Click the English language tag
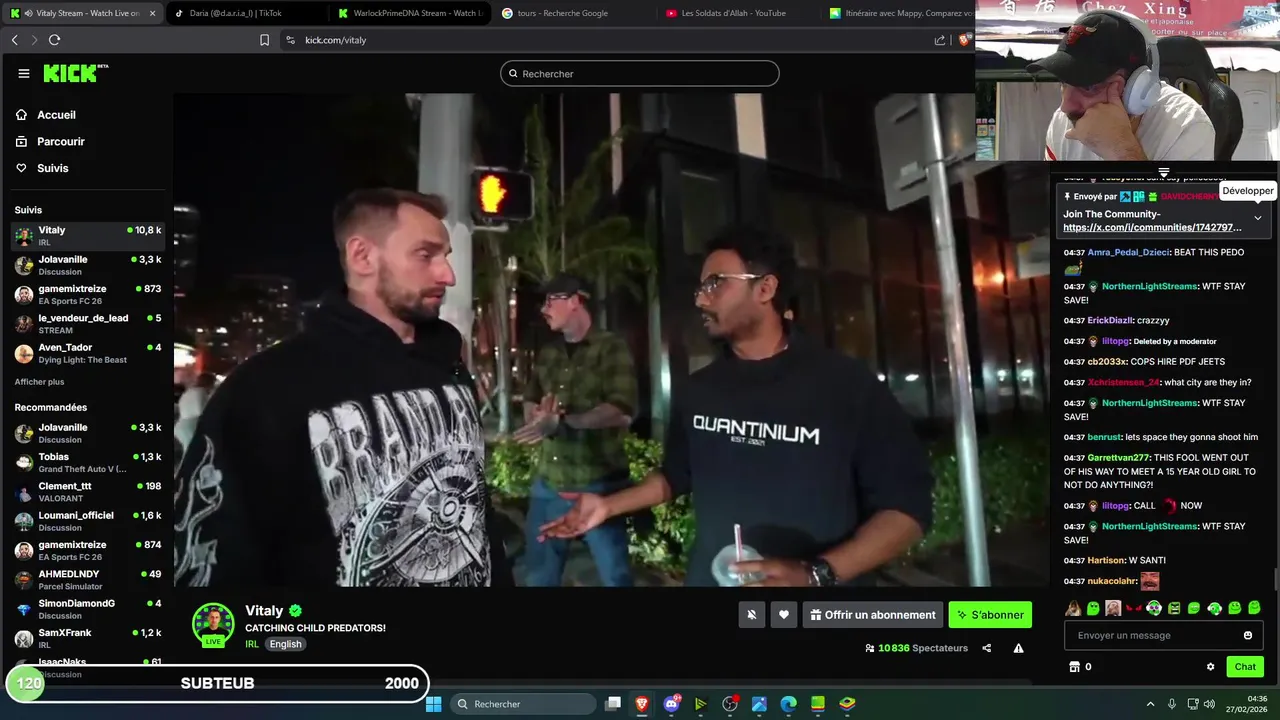Screen dimensions: 1280x720 click(x=285, y=644)
